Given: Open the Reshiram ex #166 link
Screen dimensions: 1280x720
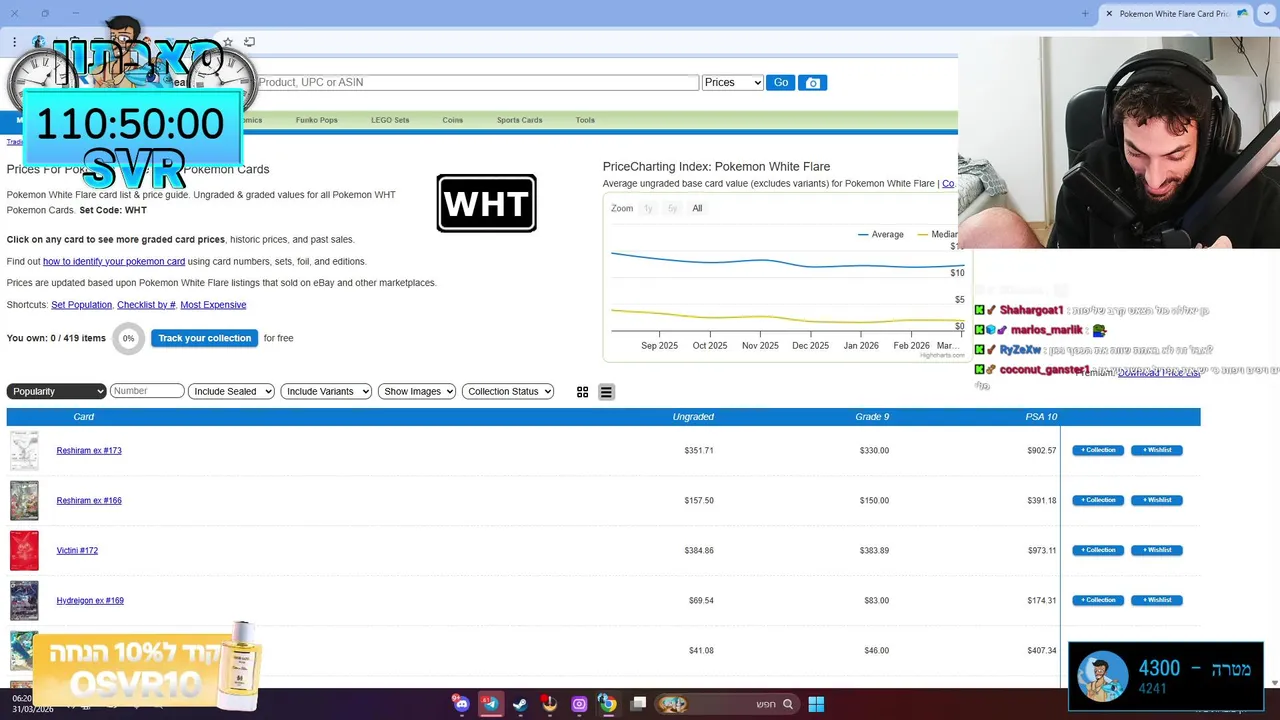Looking at the screenshot, I should (89, 501).
